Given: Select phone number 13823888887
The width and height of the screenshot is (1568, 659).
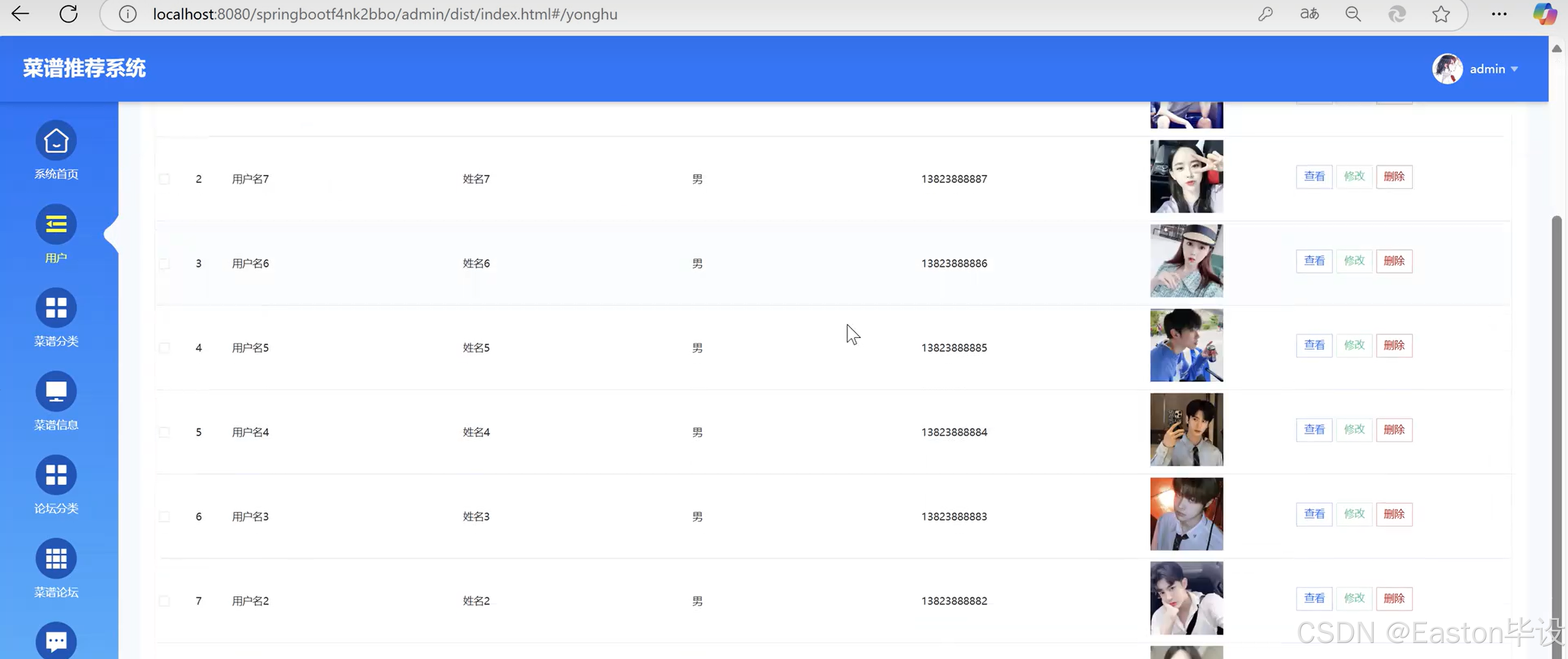Looking at the screenshot, I should click(954, 179).
